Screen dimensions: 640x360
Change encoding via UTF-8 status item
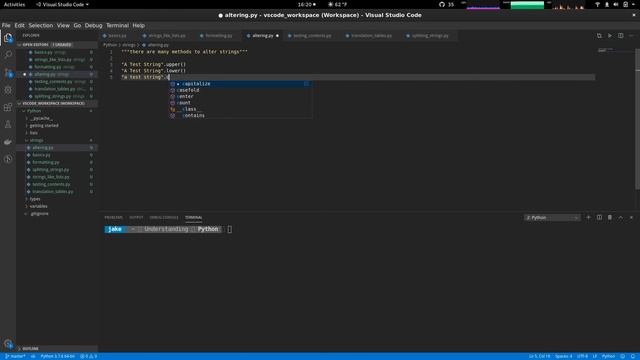(582, 356)
